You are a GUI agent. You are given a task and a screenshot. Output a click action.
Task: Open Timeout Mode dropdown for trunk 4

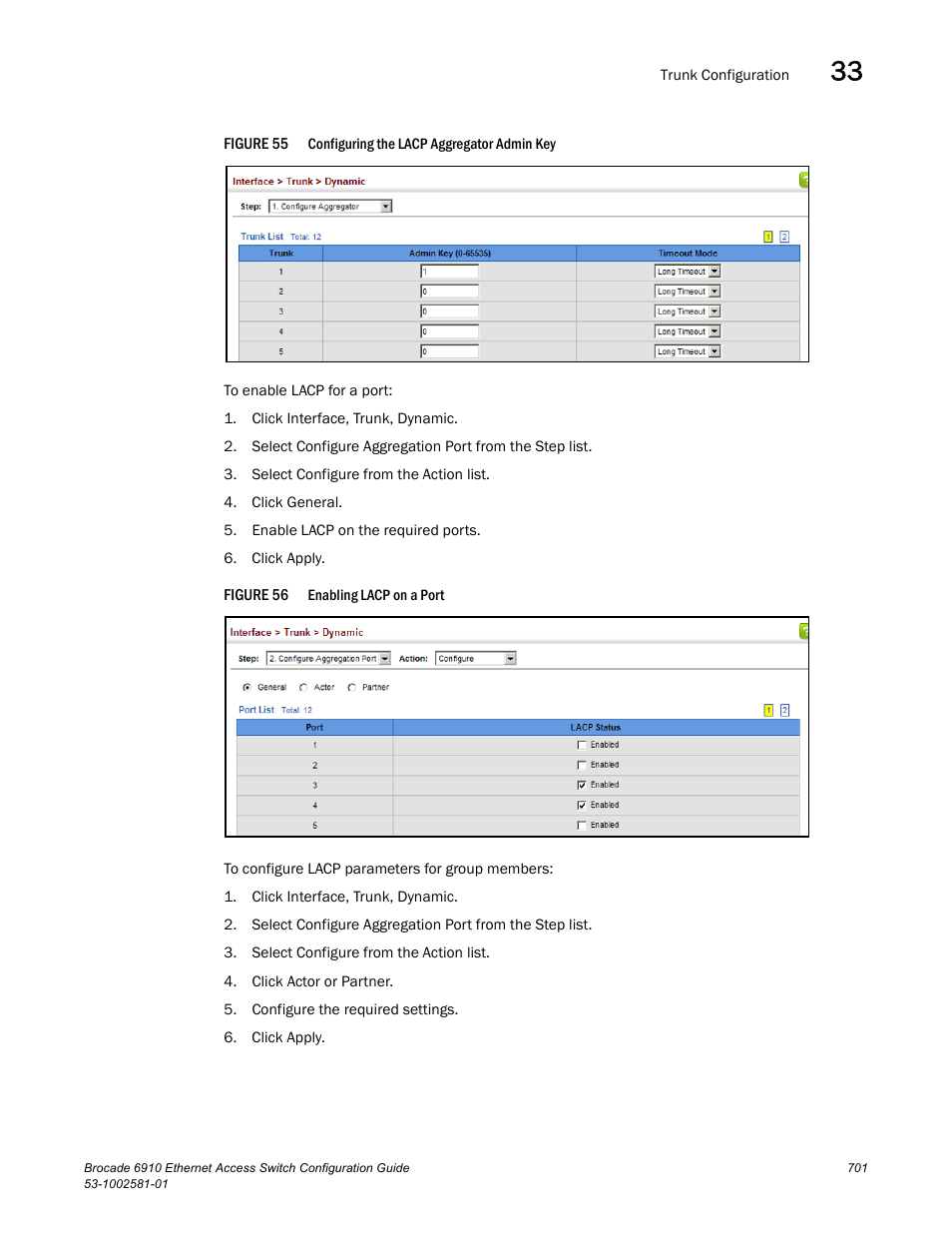pyautogui.click(x=688, y=331)
